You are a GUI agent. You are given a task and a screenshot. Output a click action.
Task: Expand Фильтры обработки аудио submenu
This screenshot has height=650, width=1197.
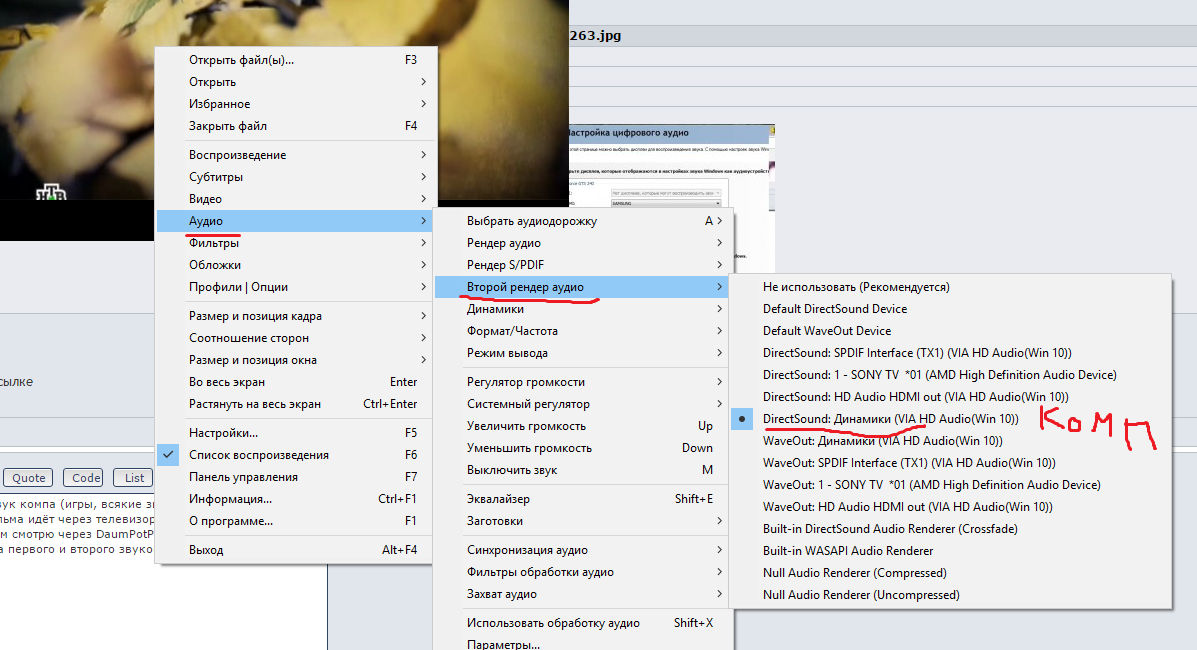click(x=582, y=572)
